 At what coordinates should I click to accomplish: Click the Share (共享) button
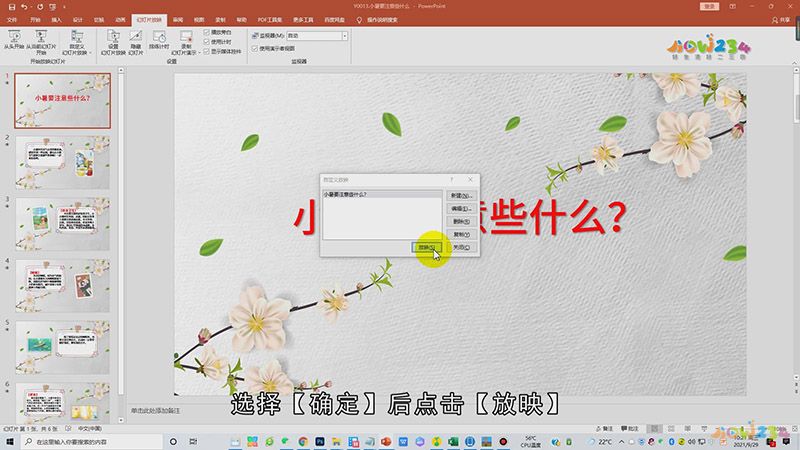coord(782,20)
